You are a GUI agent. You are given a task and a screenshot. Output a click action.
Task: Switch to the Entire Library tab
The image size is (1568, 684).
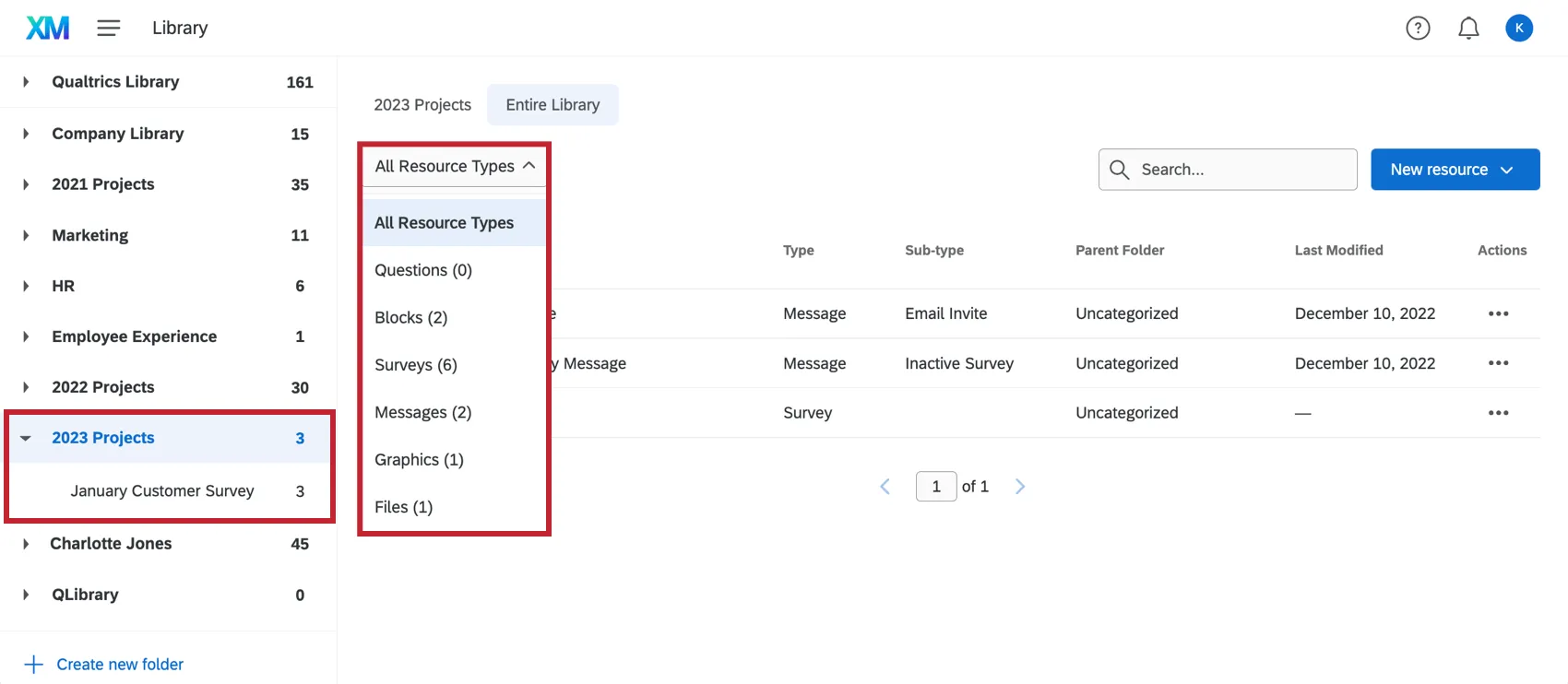(x=552, y=105)
